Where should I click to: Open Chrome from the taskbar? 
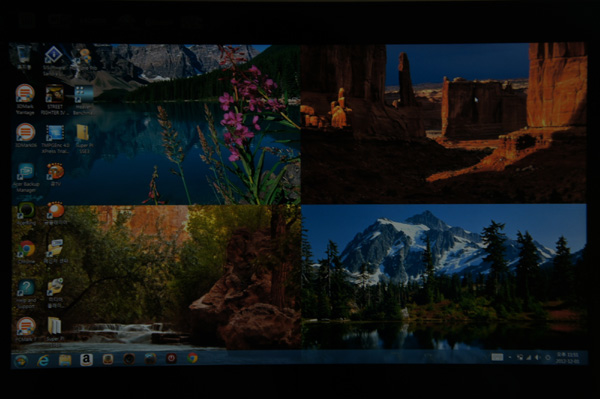click(192, 358)
